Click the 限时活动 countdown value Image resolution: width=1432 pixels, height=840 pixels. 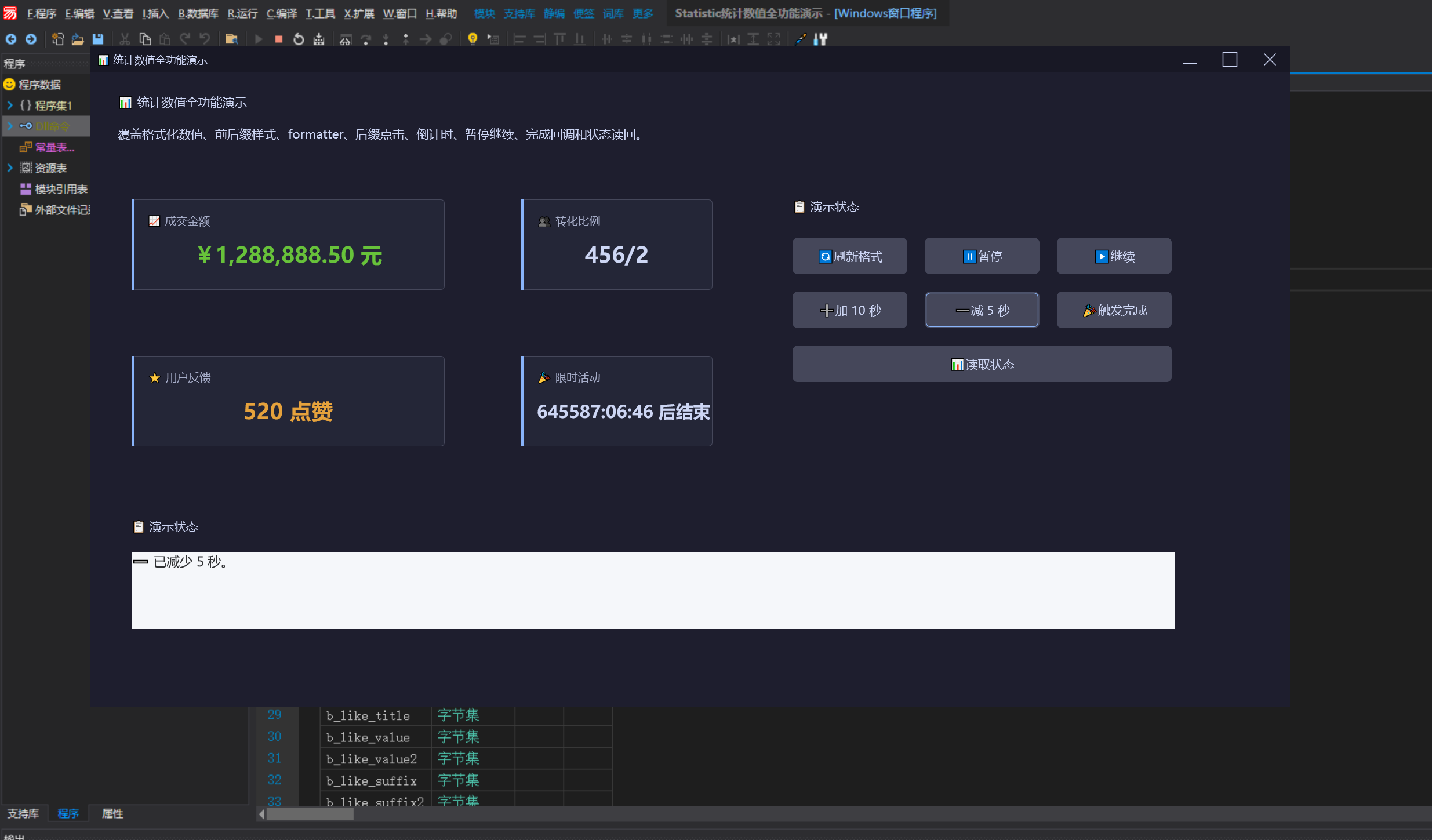coord(623,412)
